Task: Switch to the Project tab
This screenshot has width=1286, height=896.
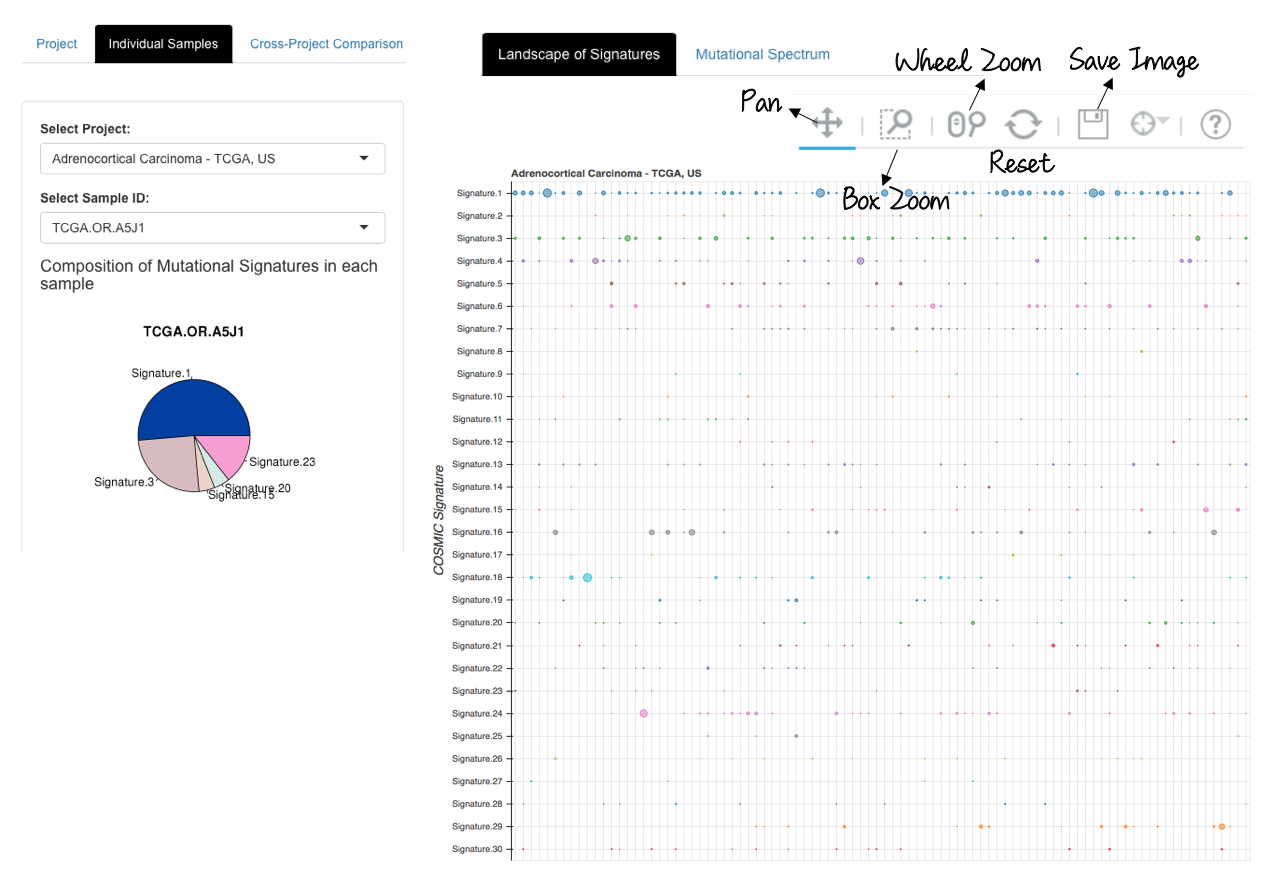Action: [x=57, y=44]
